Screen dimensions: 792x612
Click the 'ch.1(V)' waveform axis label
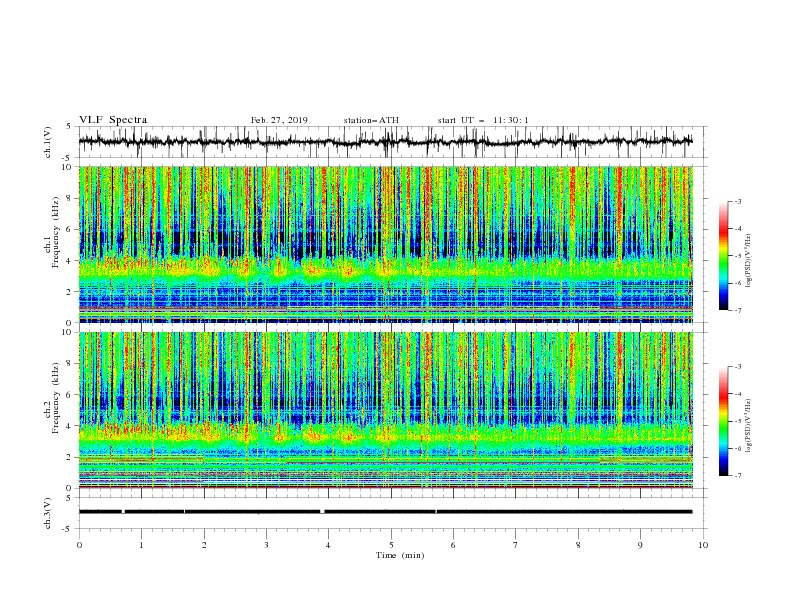(x=48, y=142)
